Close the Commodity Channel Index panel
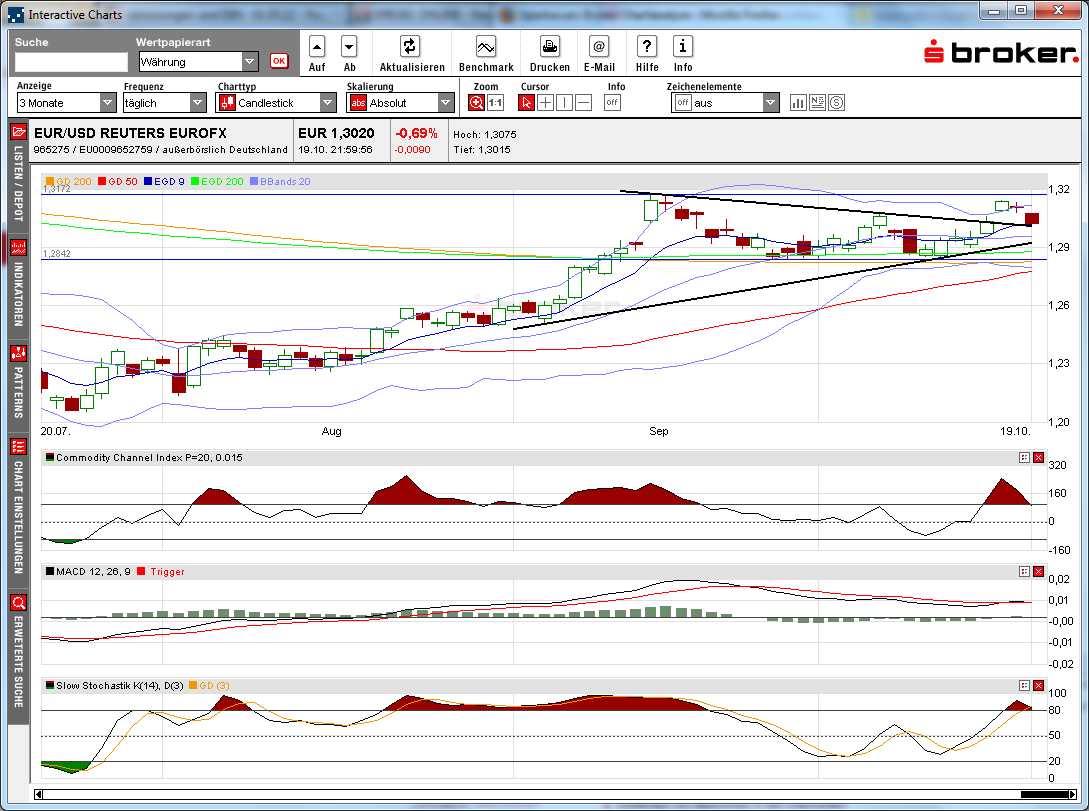Image resolution: width=1089 pixels, height=811 pixels. [x=1038, y=458]
